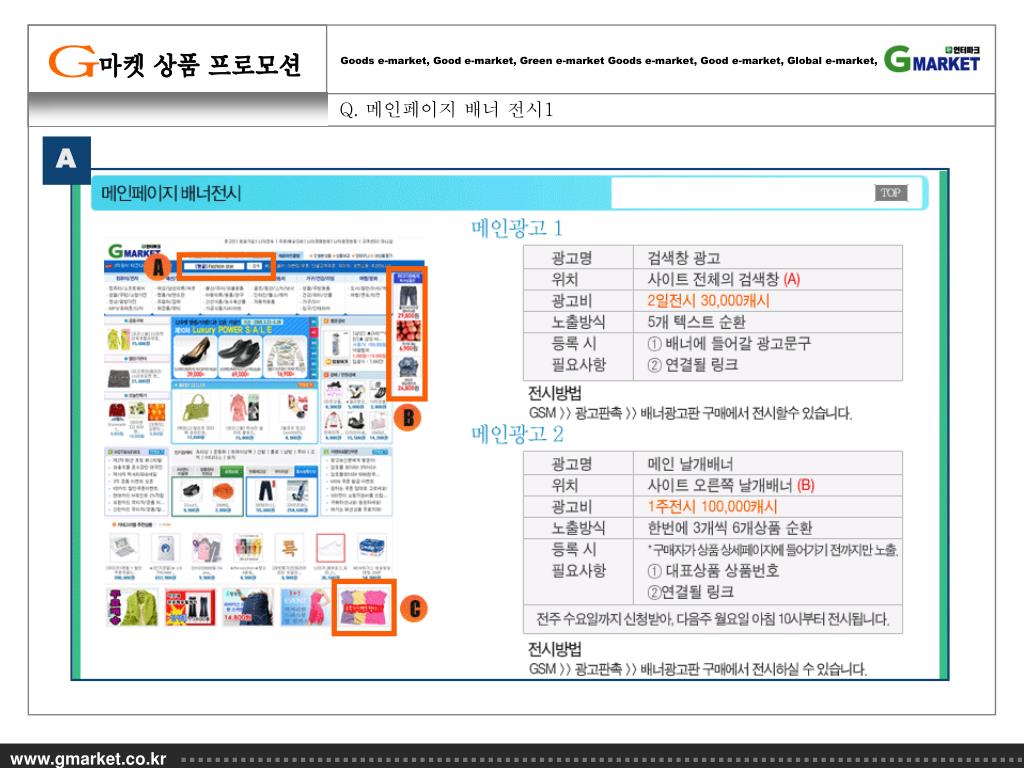
Task: Click the green GMARKET logo in the slide header
Action: point(932,59)
